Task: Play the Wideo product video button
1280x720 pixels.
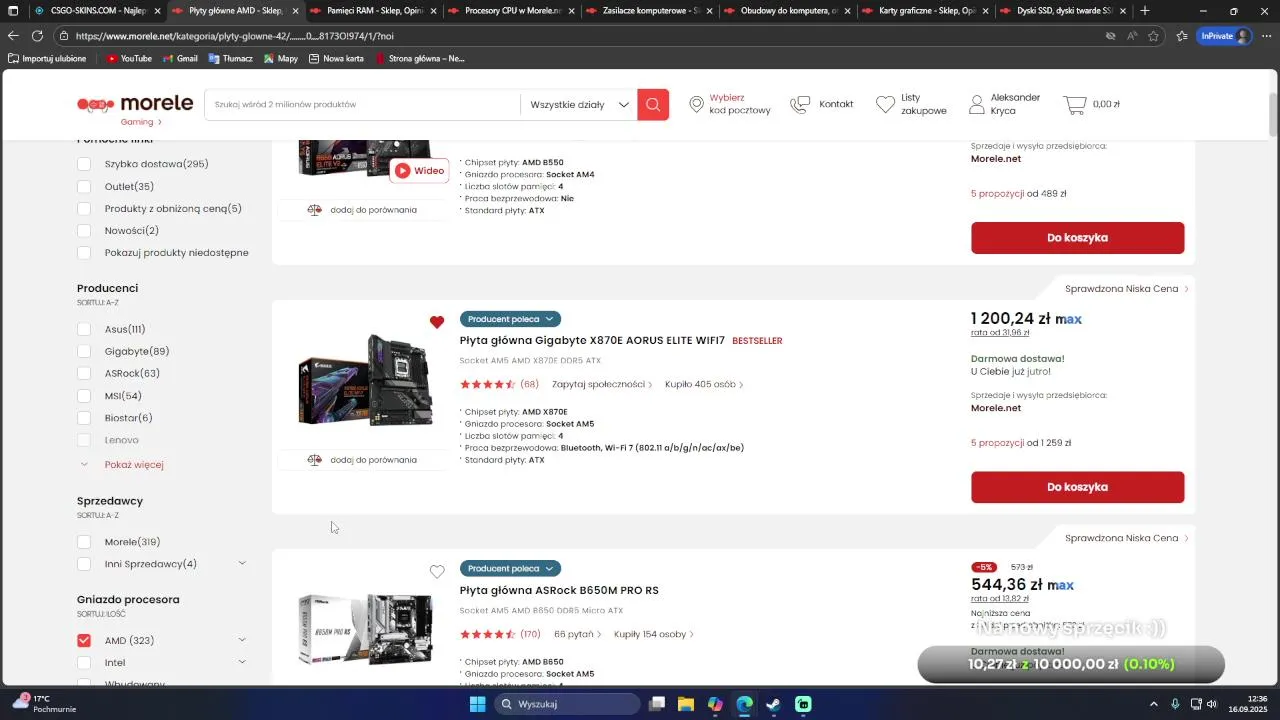Action: click(419, 170)
